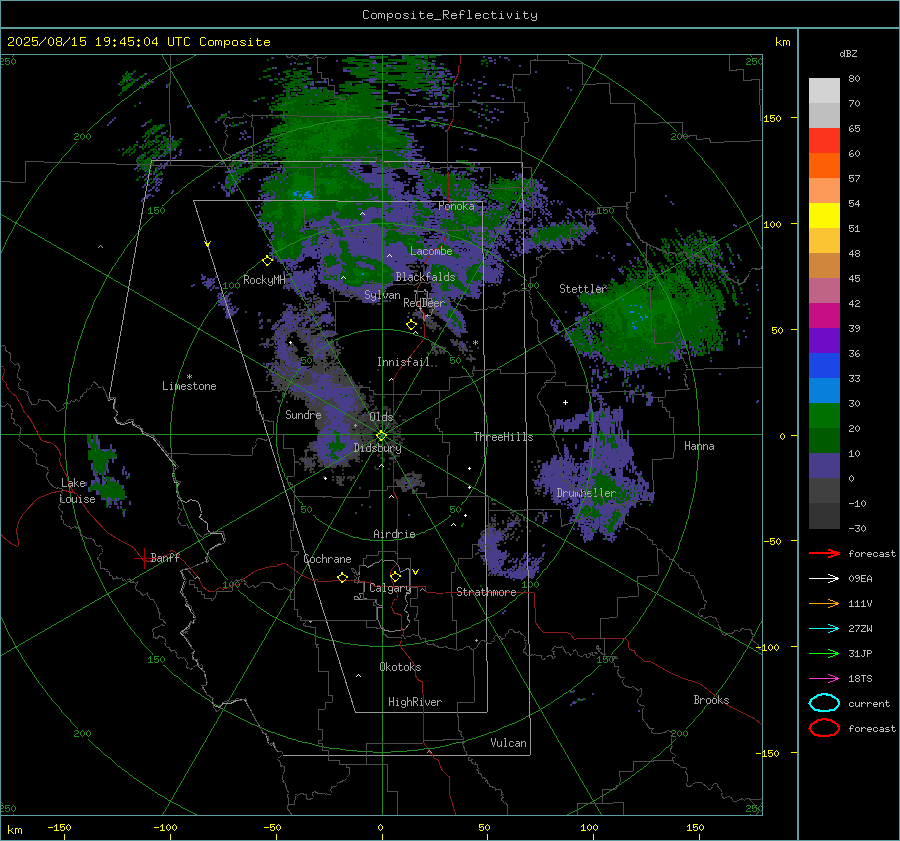Screen dimensions: 900x841
Task: Click the Stettler city label
Action: click(583, 289)
